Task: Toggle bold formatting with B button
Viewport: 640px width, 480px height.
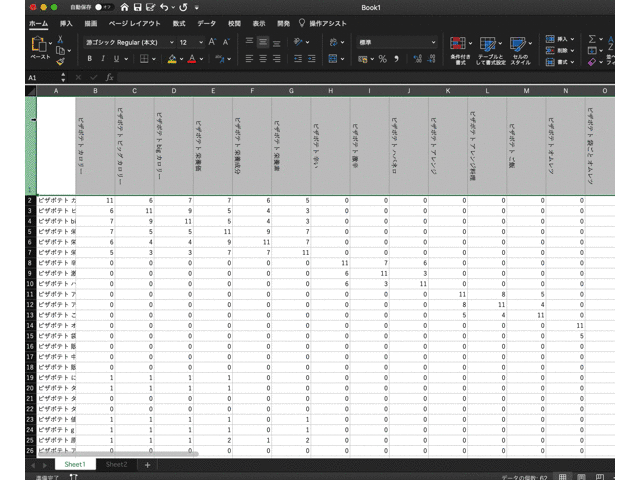Action: coord(89,59)
